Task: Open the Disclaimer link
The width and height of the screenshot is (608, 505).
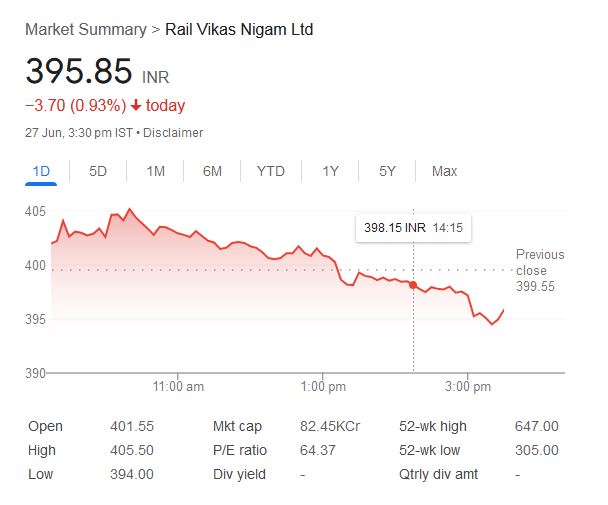Action: point(176,132)
